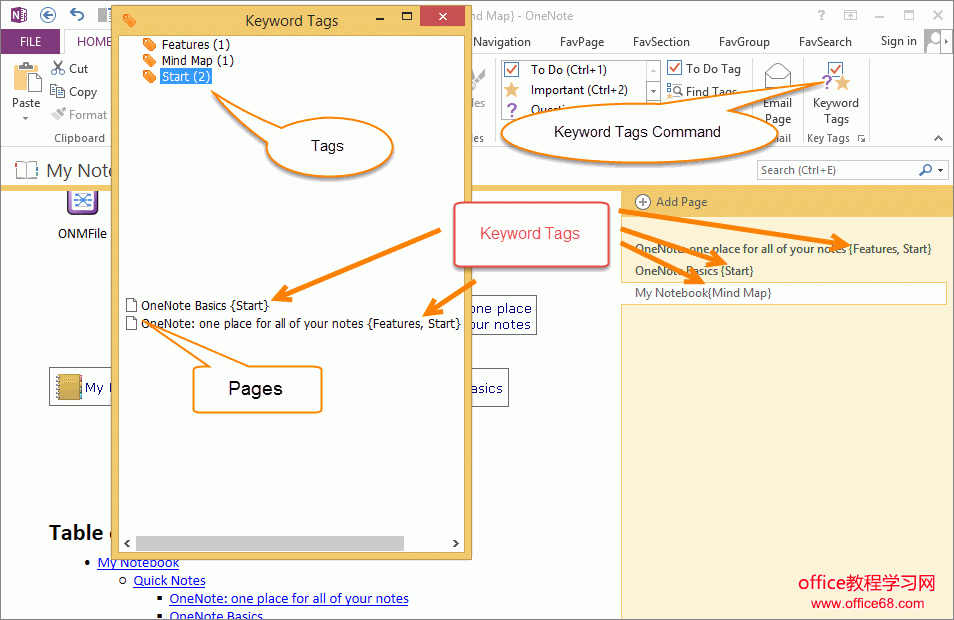Select page '{Features, Start}' in page list

(x=783, y=249)
